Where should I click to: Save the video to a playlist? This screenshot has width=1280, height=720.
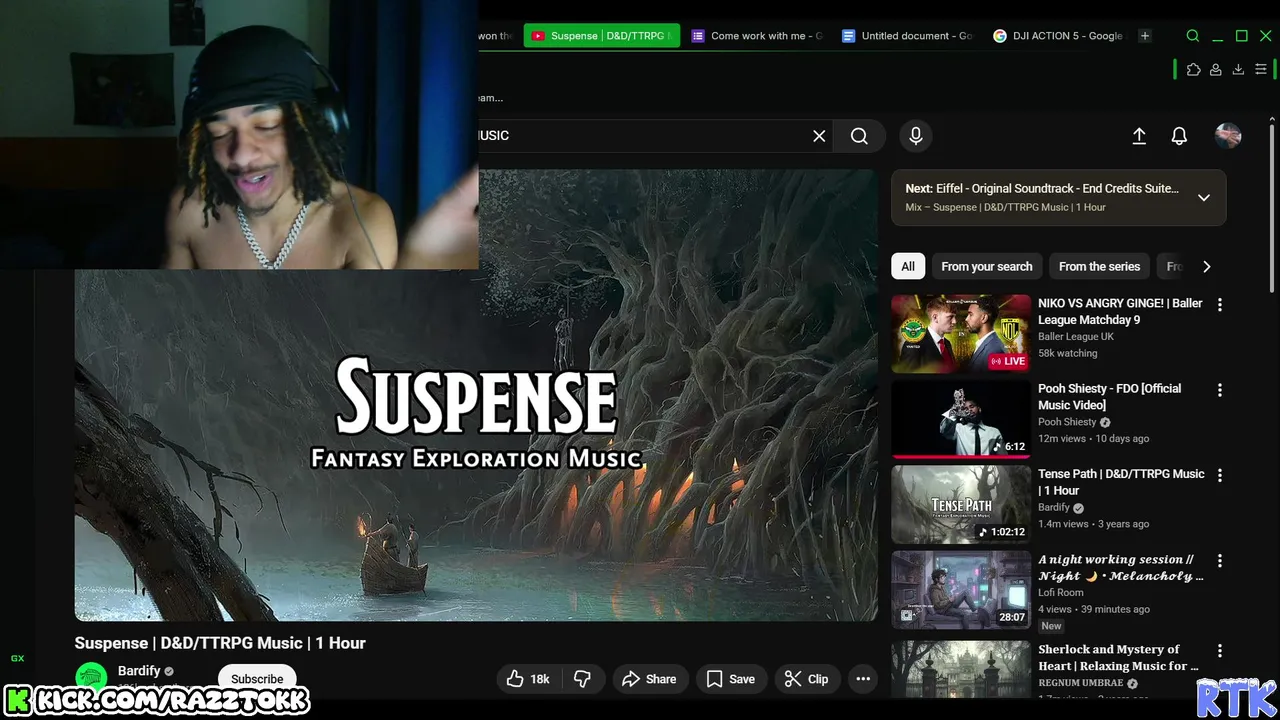click(x=731, y=679)
